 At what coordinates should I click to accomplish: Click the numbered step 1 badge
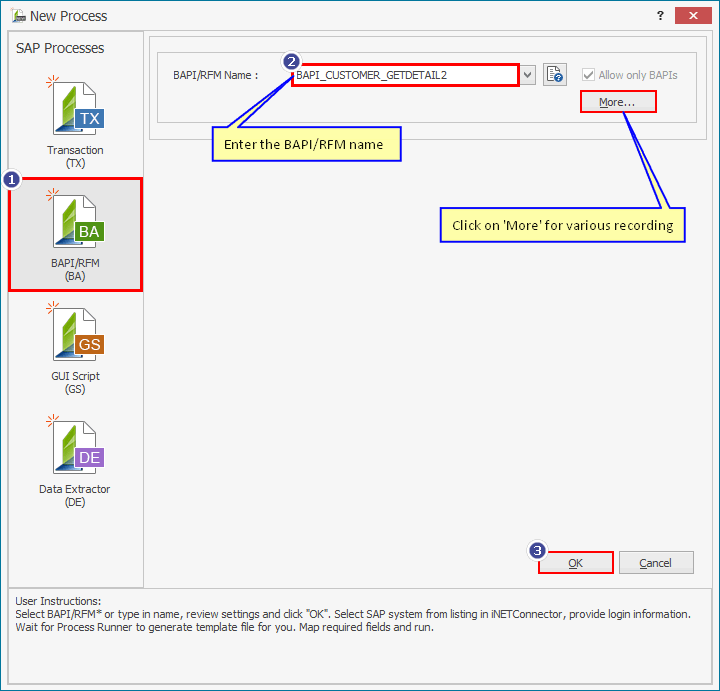(12, 180)
